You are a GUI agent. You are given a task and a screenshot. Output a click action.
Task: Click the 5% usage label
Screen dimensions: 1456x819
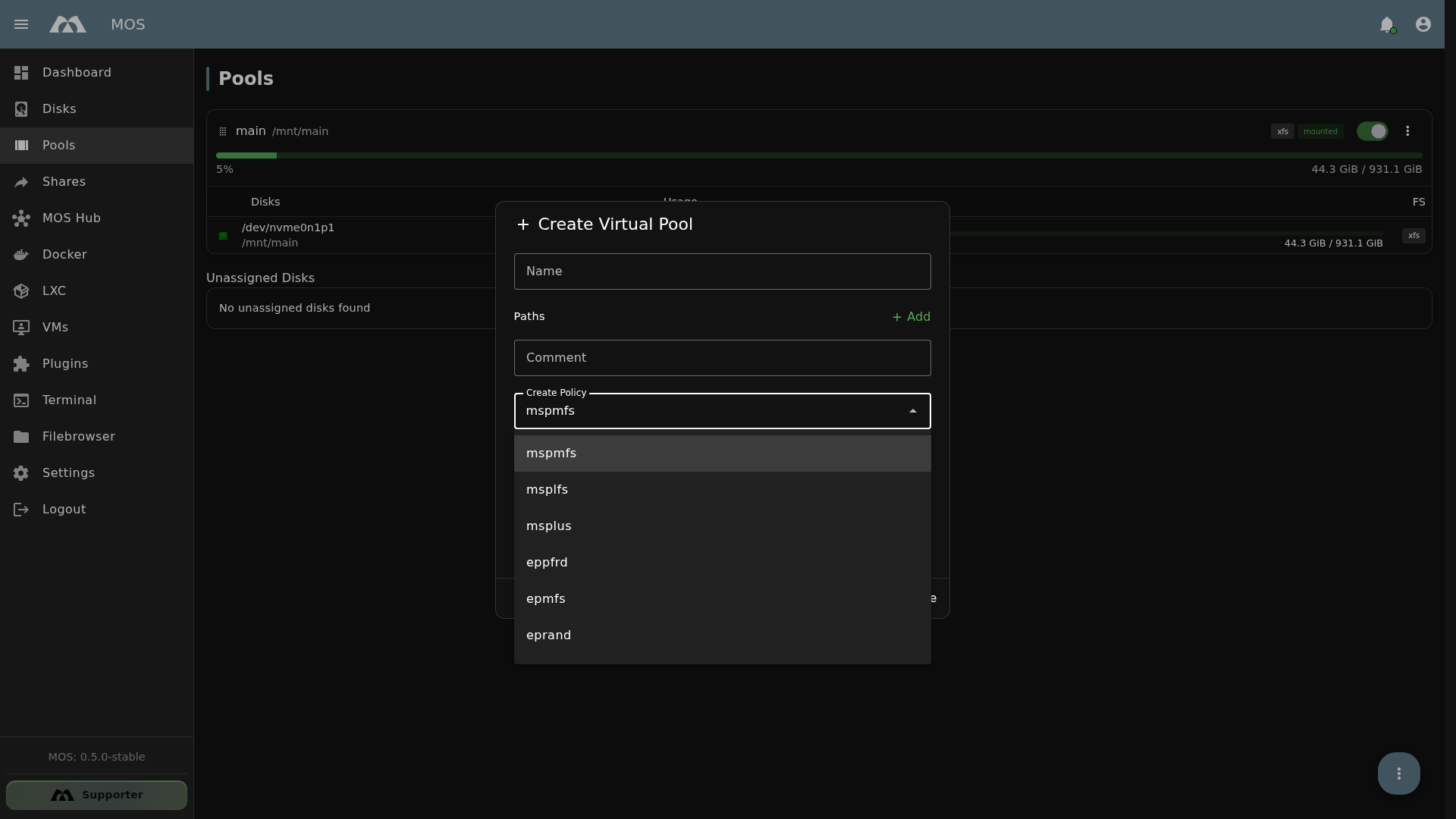click(224, 169)
